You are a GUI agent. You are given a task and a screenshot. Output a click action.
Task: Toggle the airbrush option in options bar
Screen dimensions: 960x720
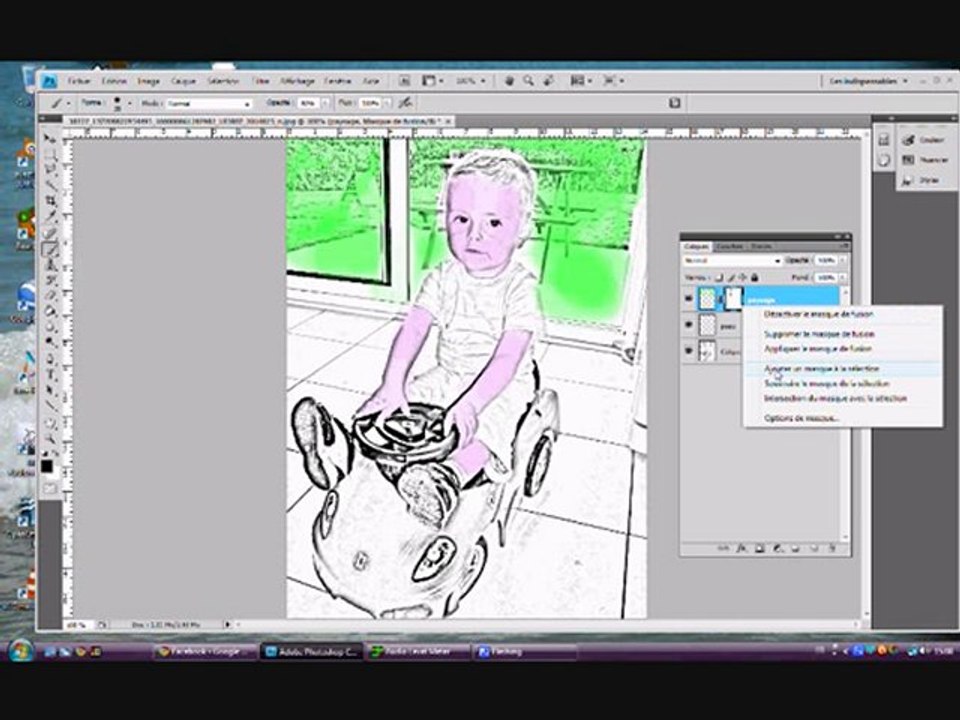(x=405, y=103)
